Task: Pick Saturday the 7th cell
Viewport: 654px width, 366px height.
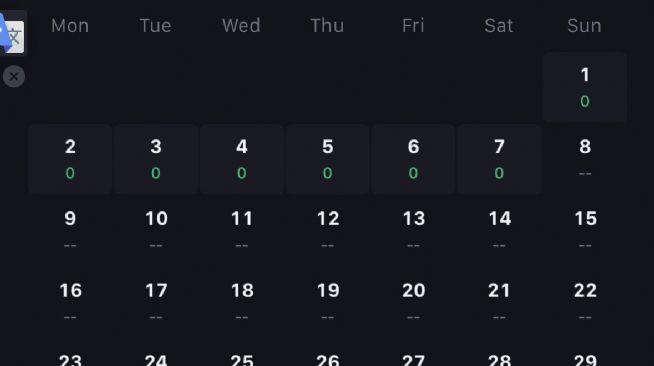Action: 499,159
